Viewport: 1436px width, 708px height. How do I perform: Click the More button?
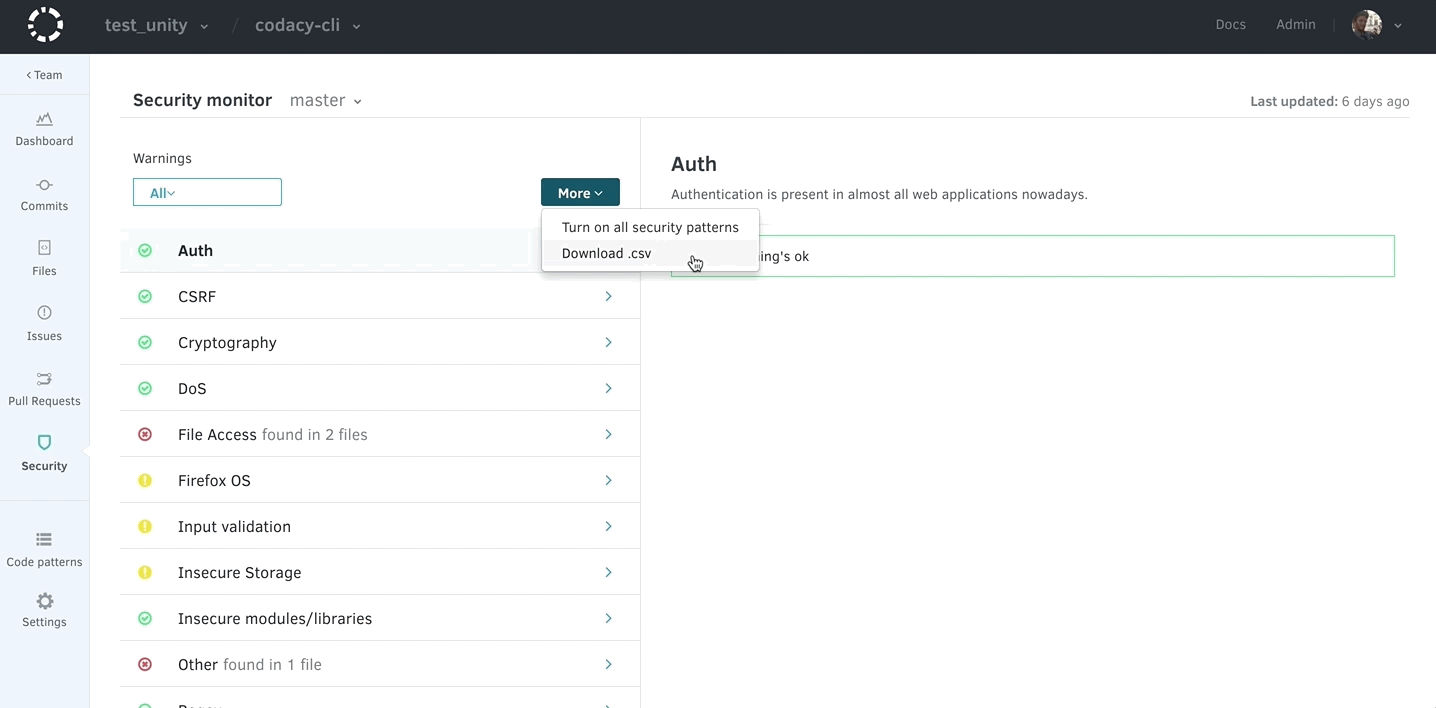click(580, 193)
